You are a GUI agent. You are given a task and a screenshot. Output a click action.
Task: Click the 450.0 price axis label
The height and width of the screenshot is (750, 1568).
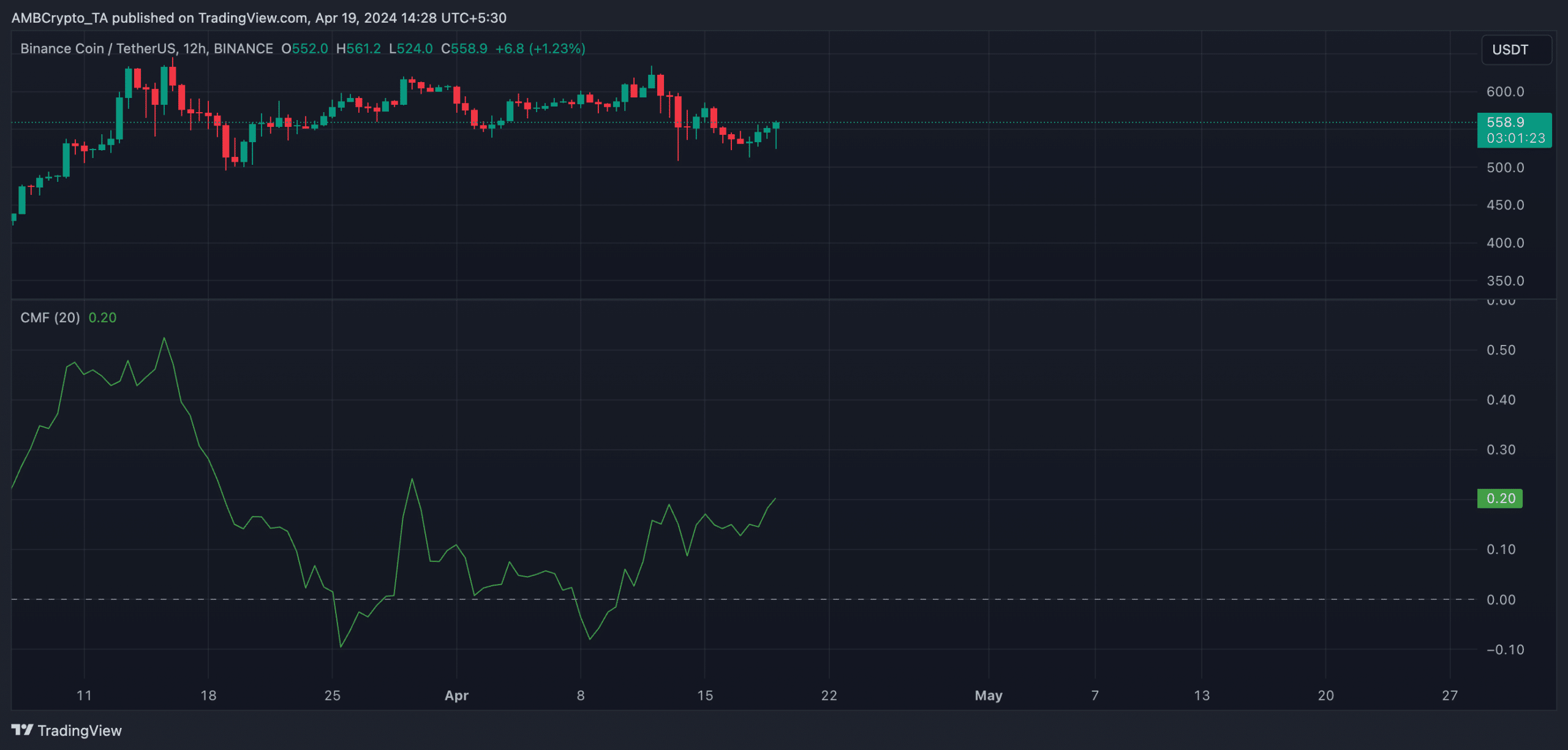[1505, 205]
